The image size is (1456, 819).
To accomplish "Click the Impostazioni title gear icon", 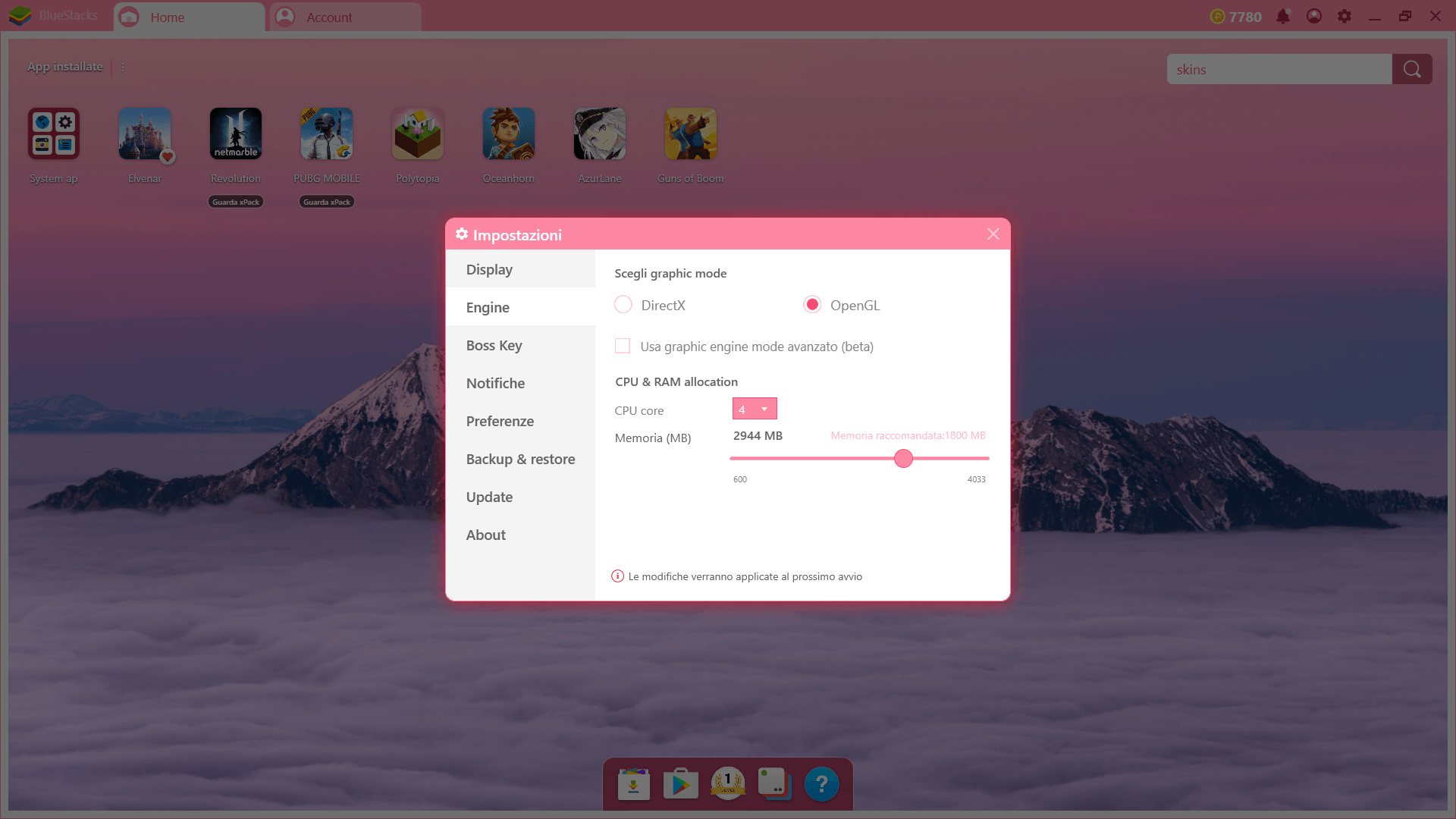I will pos(462,234).
